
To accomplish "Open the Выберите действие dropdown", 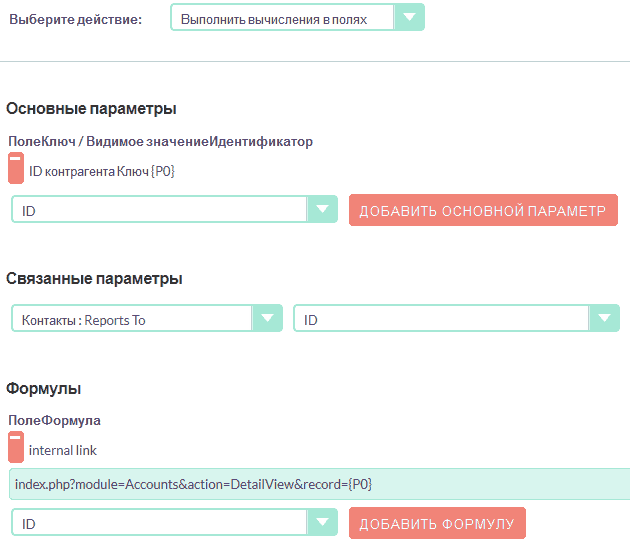I will pos(297,17).
